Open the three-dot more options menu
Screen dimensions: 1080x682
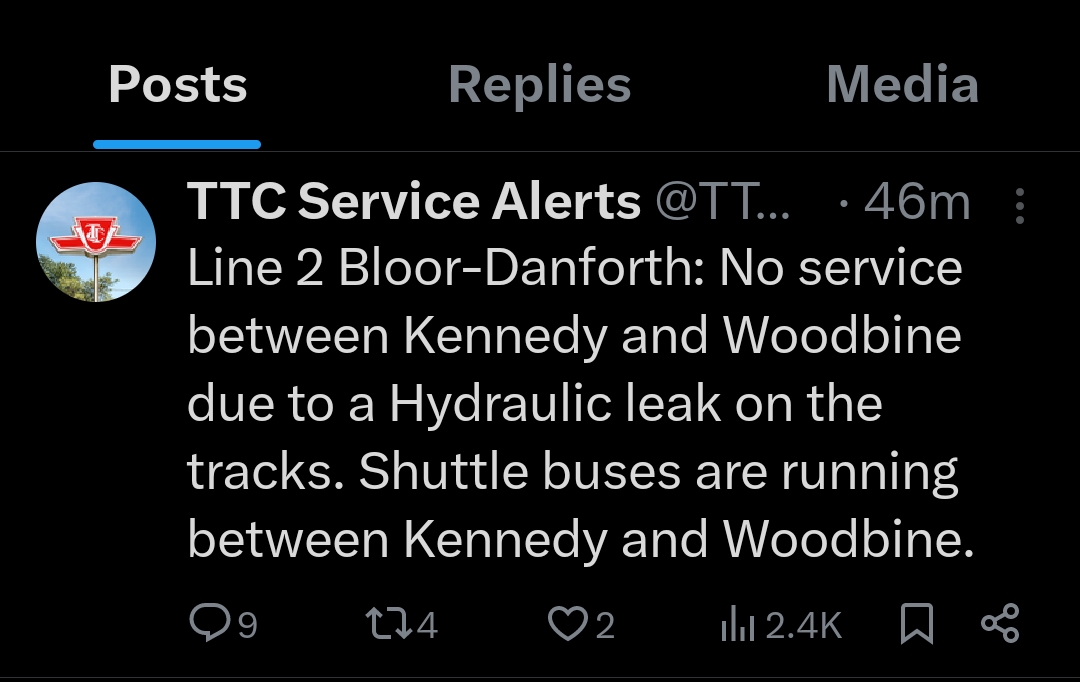click(x=1019, y=205)
